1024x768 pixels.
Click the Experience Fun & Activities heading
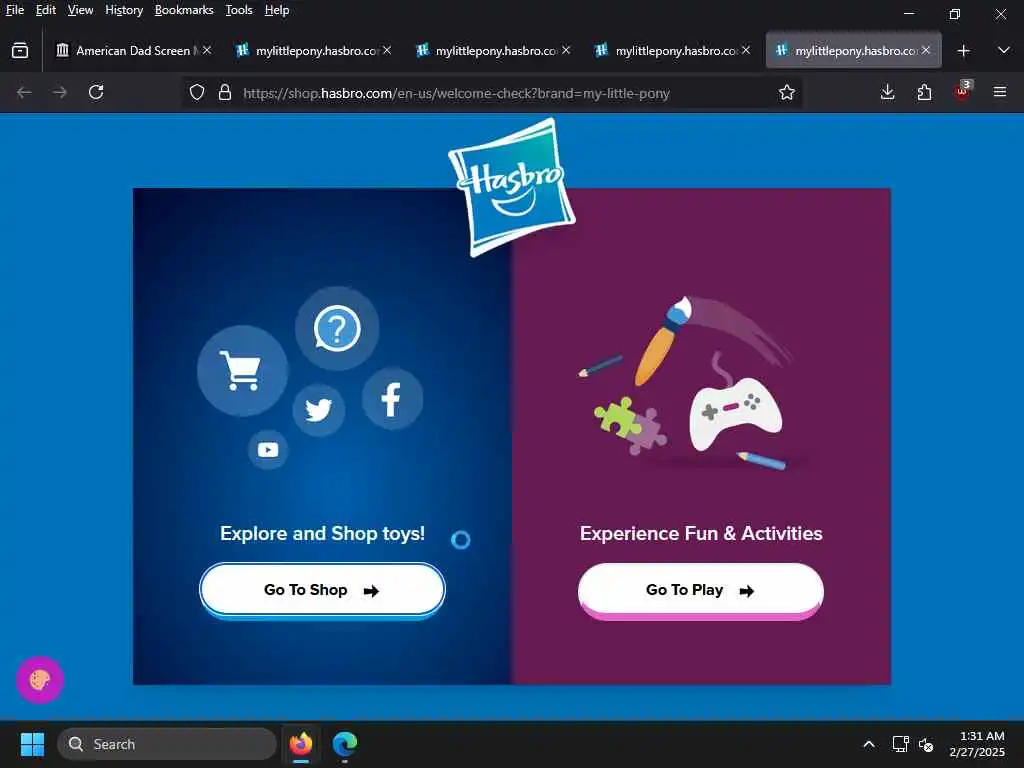(x=701, y=534)
